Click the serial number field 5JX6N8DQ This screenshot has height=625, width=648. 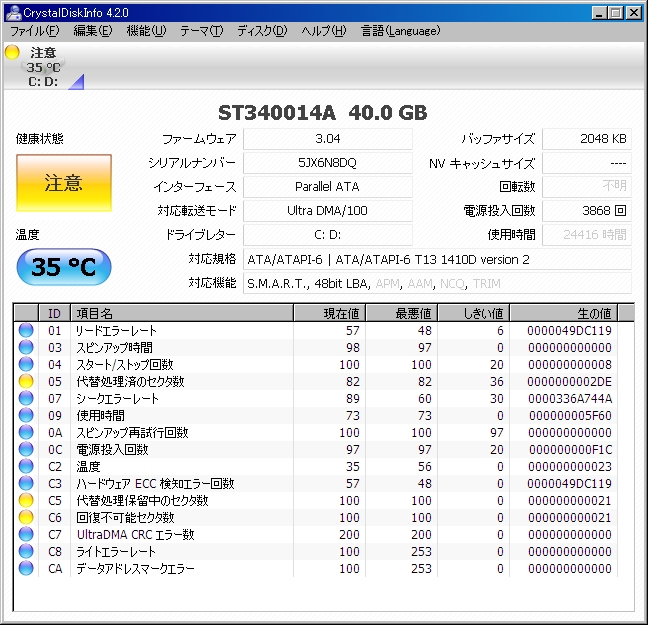click(328, 163)
